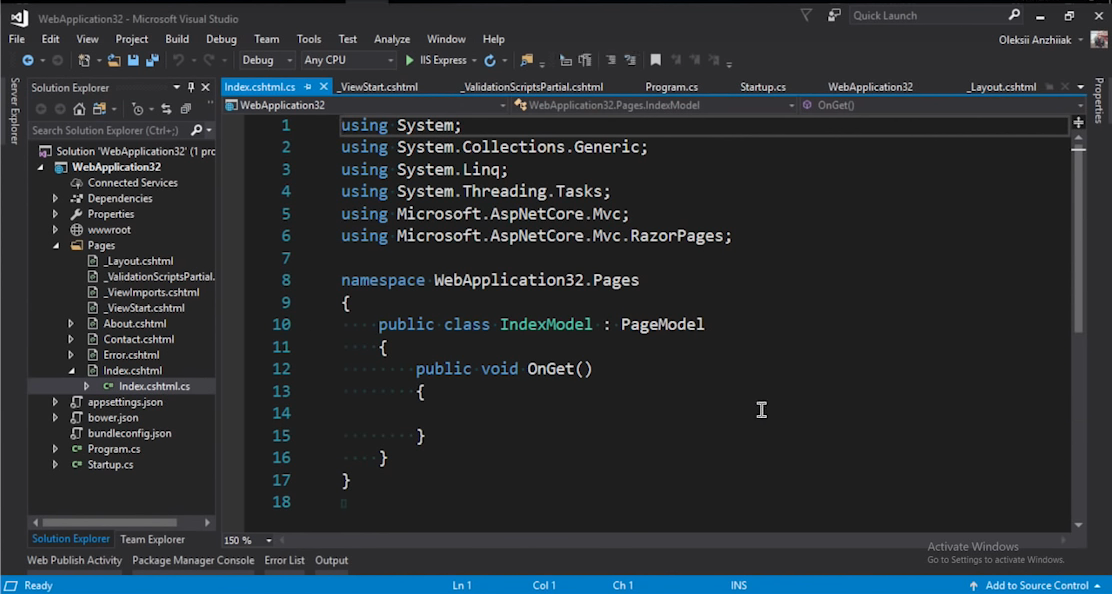The width and height of the screenshot is (1112, 594).
Task: Click the browser Refresh icon in toolbar
Action: click(490, 60)
